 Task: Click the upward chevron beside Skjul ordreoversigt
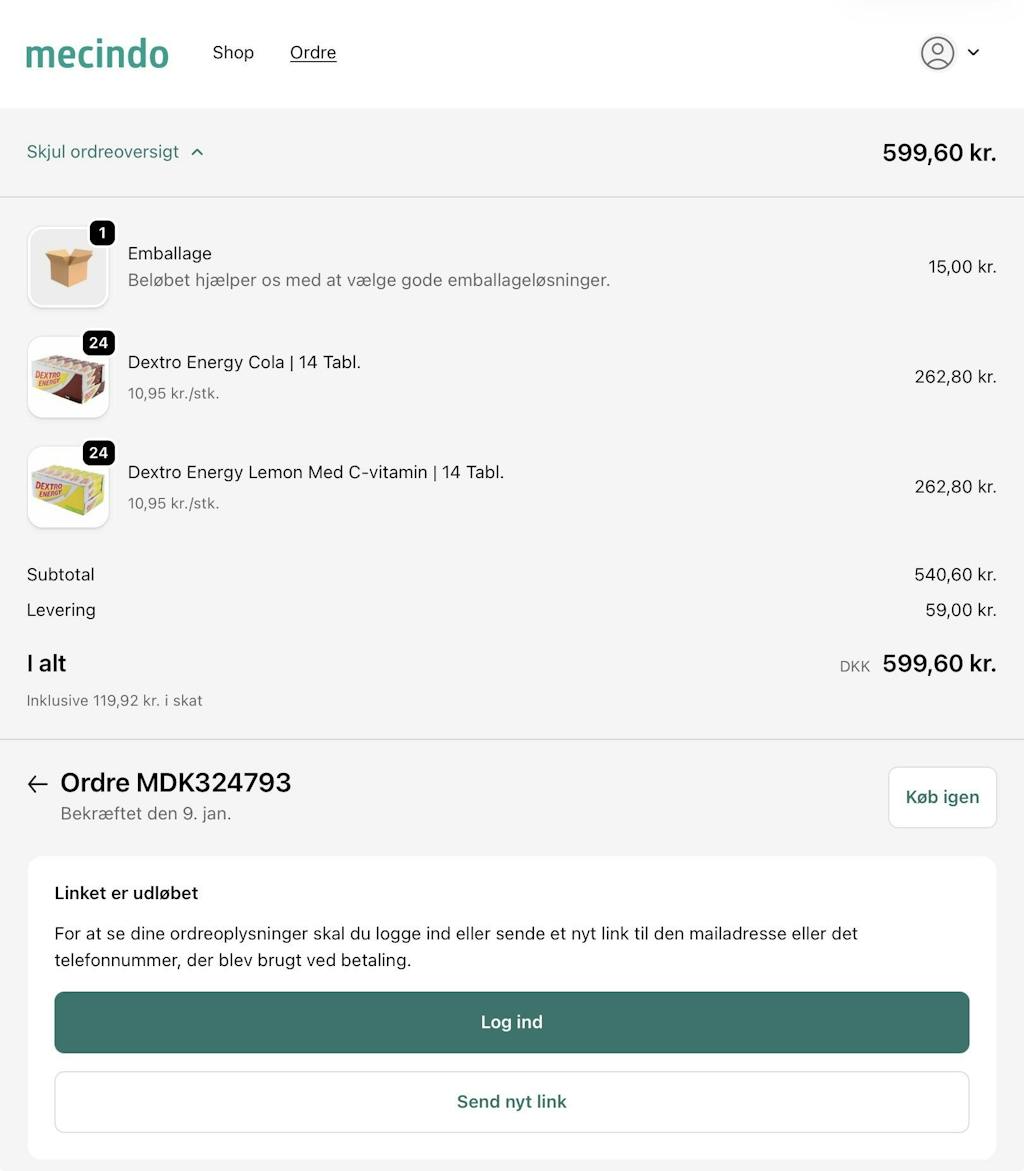(198, 152)
